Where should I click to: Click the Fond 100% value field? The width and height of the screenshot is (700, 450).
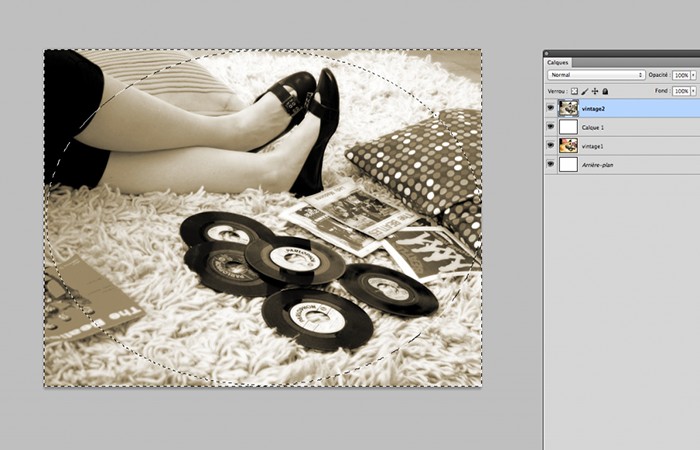(x=681, y=91)
